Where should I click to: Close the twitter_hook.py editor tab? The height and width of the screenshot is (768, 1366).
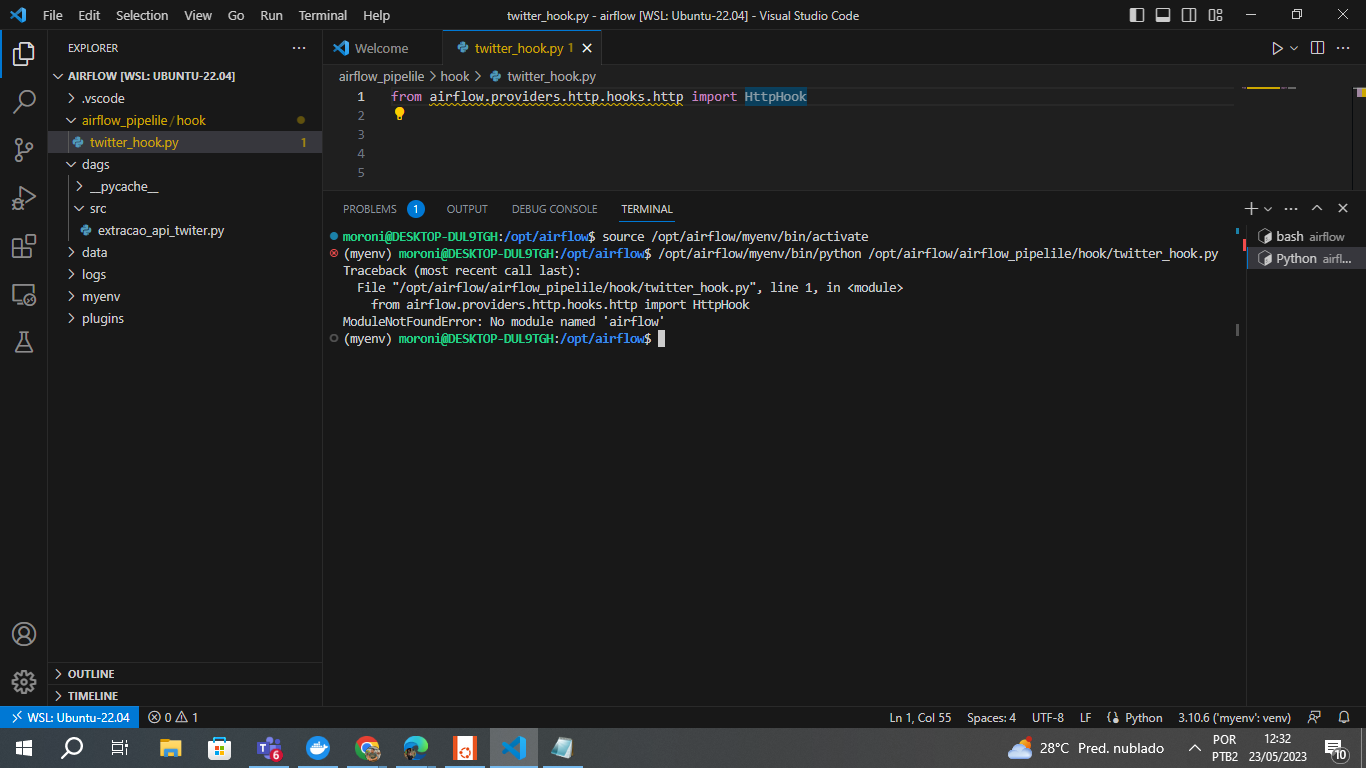point(587,48)
